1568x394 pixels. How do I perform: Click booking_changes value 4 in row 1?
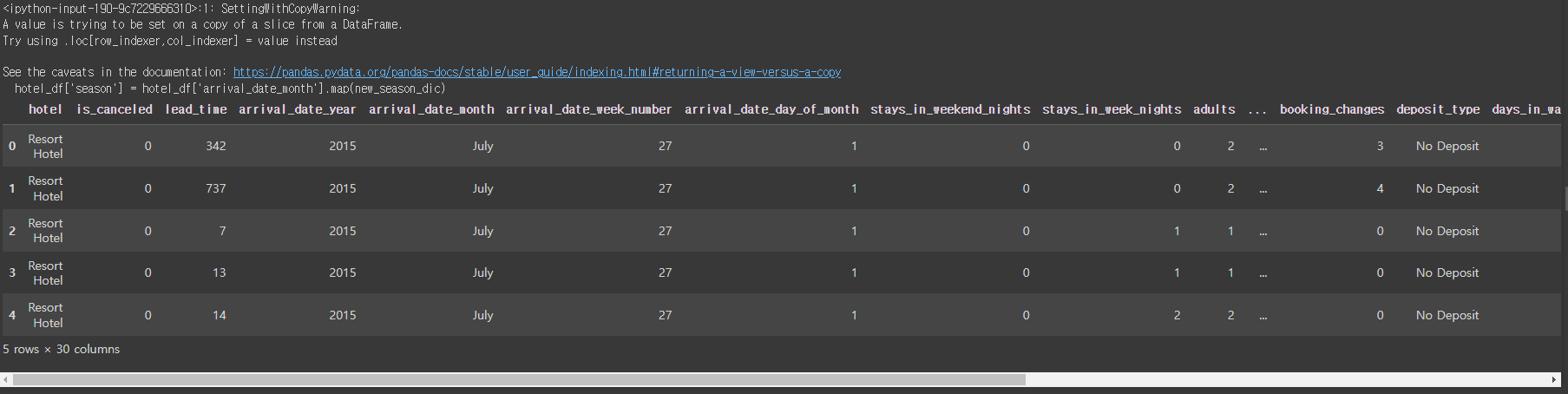click(x=1380, y=188)
